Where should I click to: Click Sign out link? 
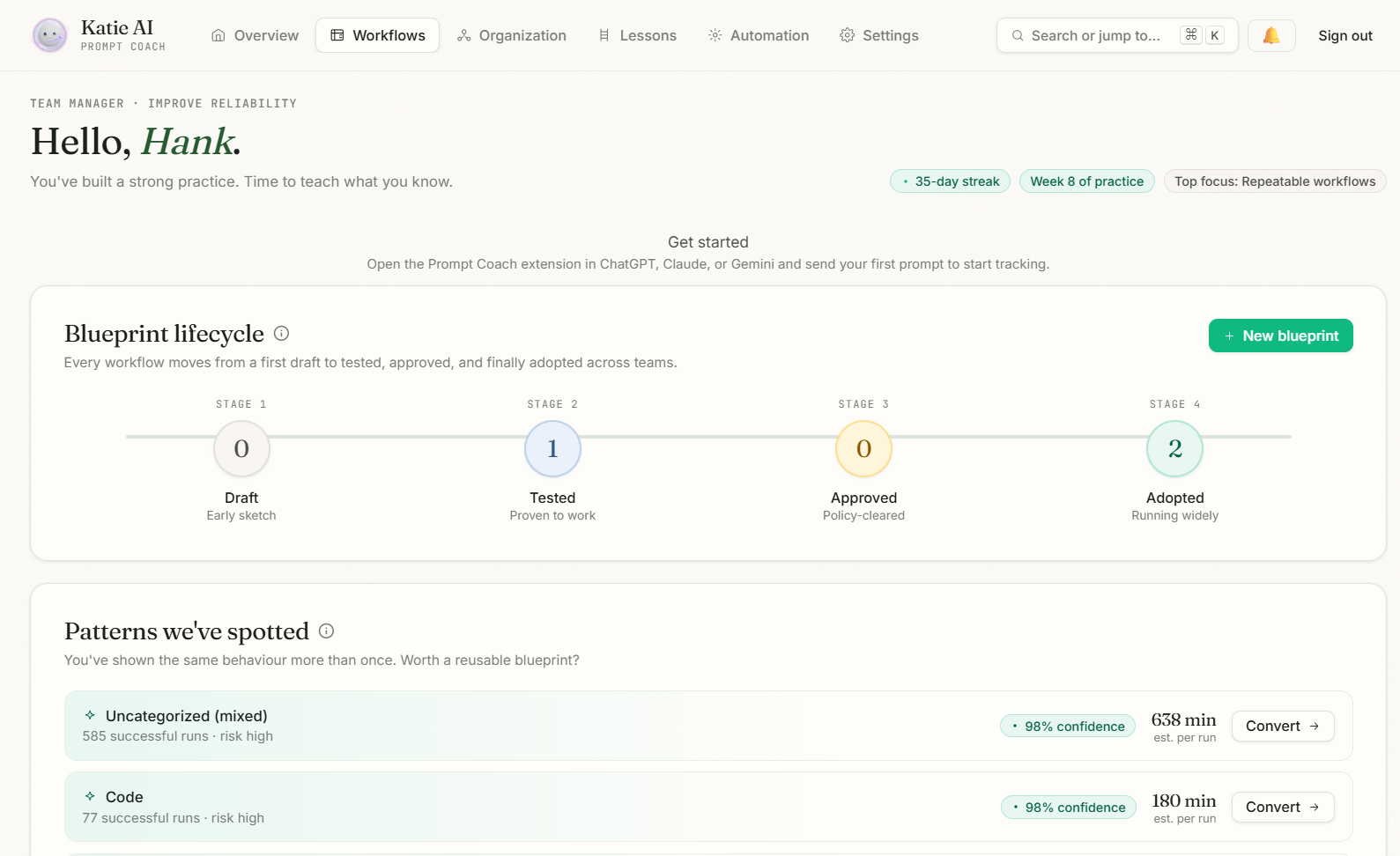[1344, 35]
